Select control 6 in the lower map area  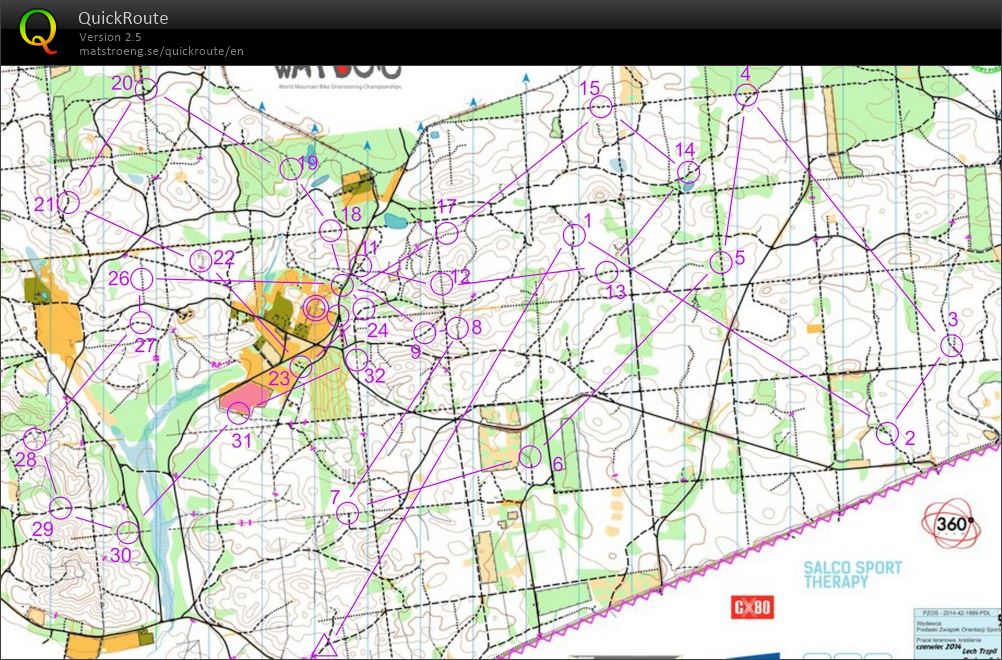530,454
